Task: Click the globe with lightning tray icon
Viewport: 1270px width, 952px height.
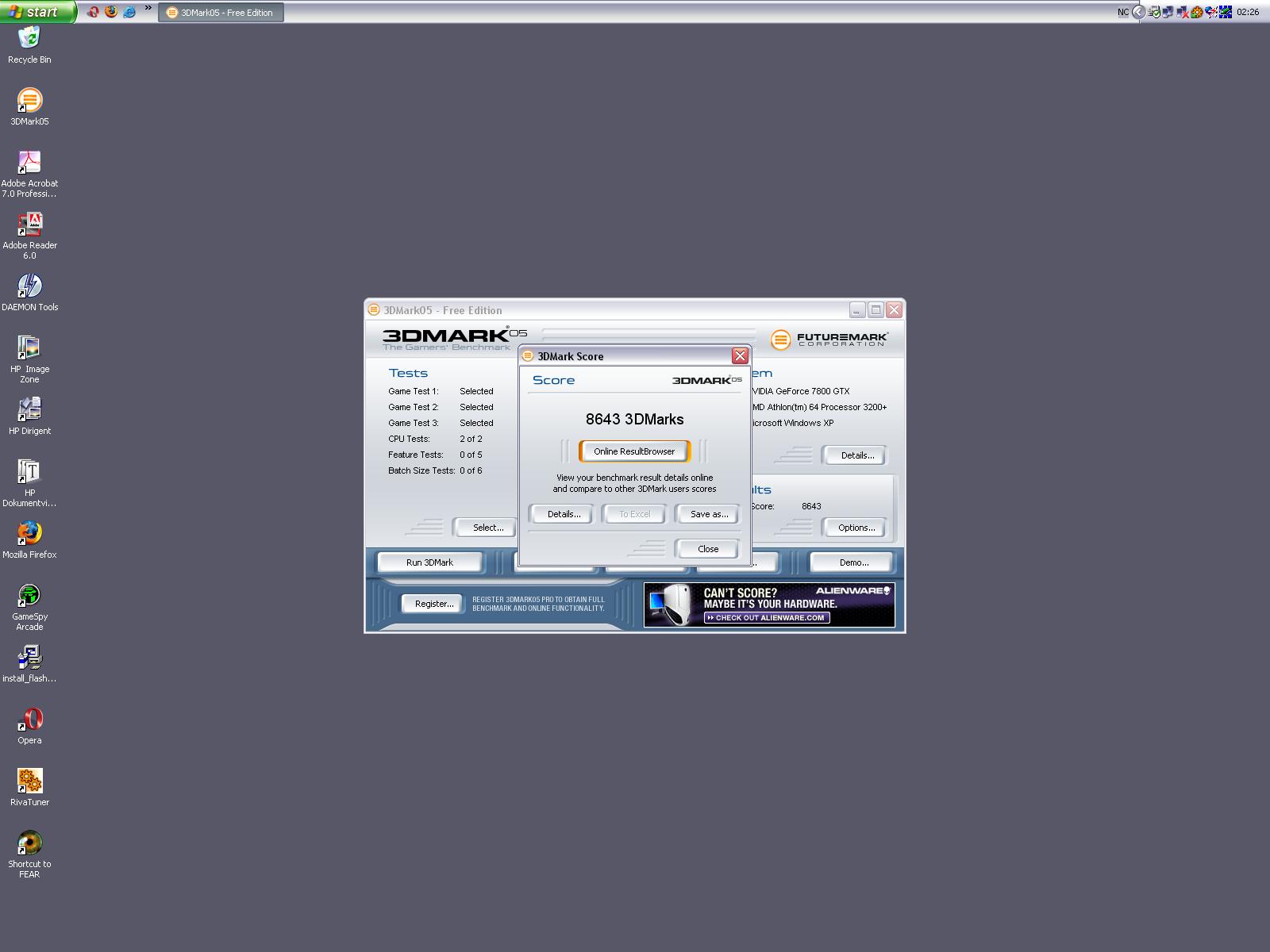Action: 1211,12
